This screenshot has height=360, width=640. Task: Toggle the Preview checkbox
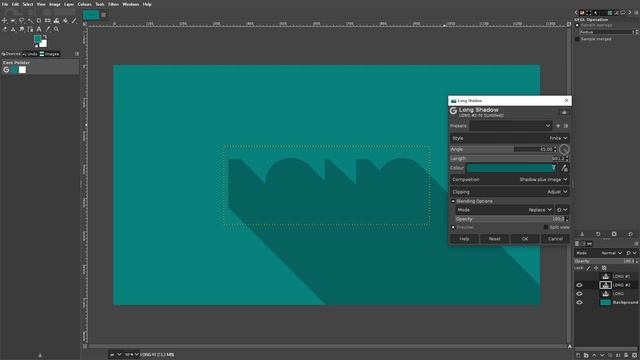pyautogui.click(x=453, y=227)
